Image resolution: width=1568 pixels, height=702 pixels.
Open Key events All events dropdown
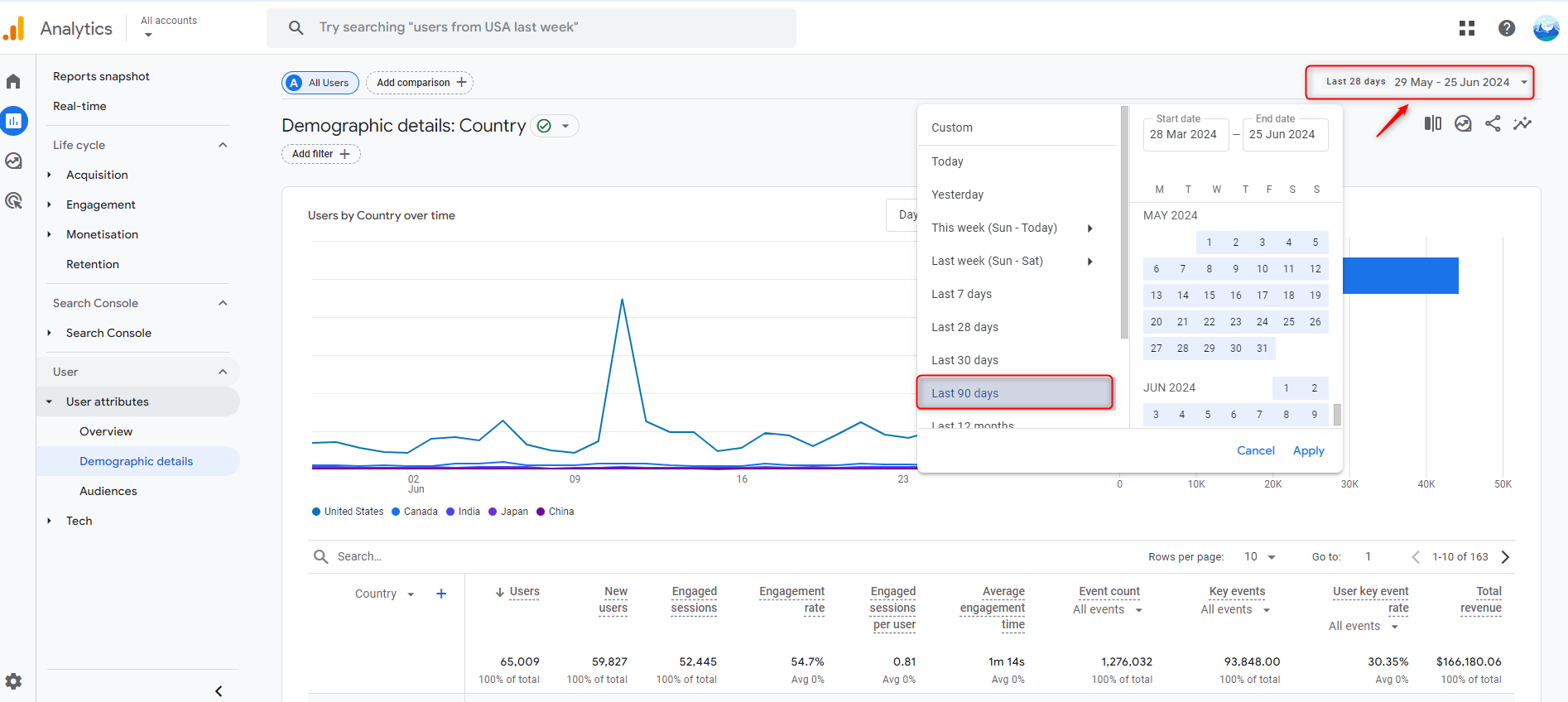coord(1235,610)
